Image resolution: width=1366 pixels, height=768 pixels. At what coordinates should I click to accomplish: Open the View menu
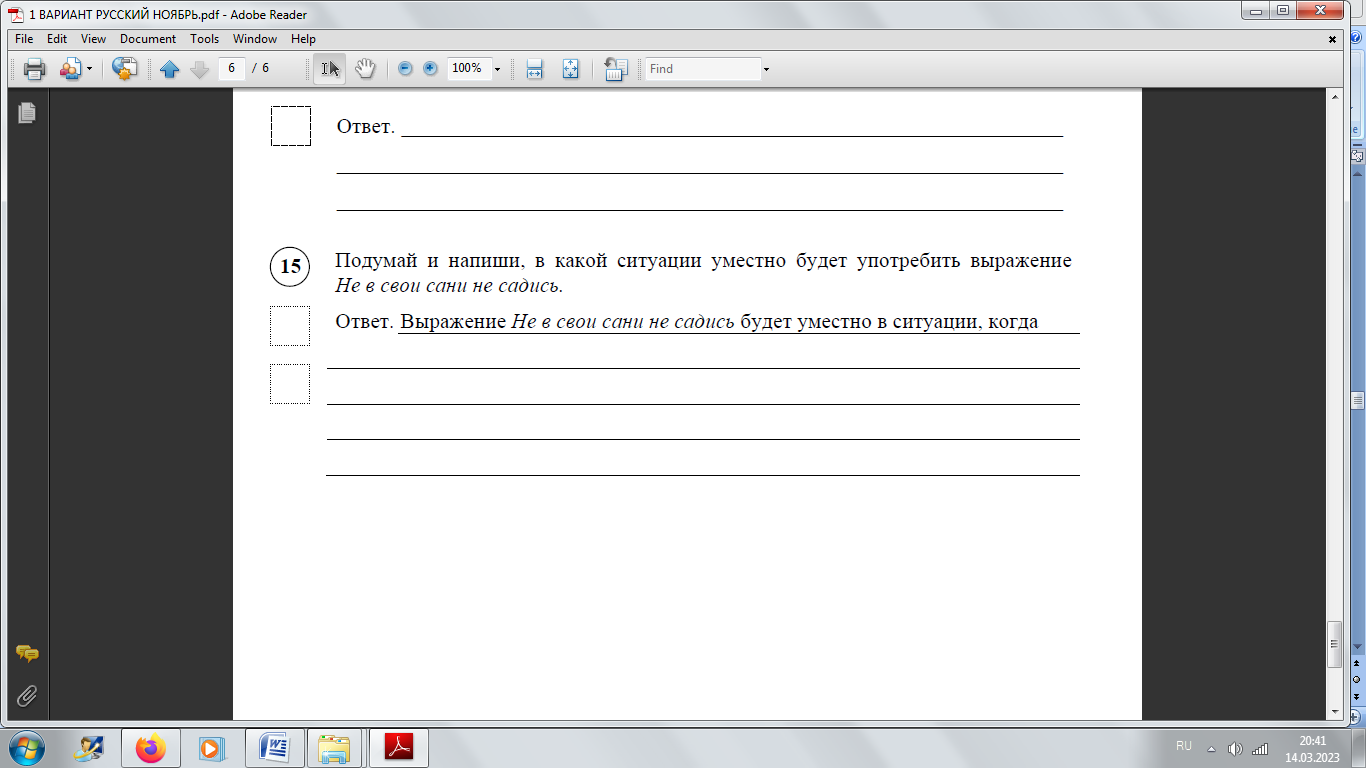(93, 39)
